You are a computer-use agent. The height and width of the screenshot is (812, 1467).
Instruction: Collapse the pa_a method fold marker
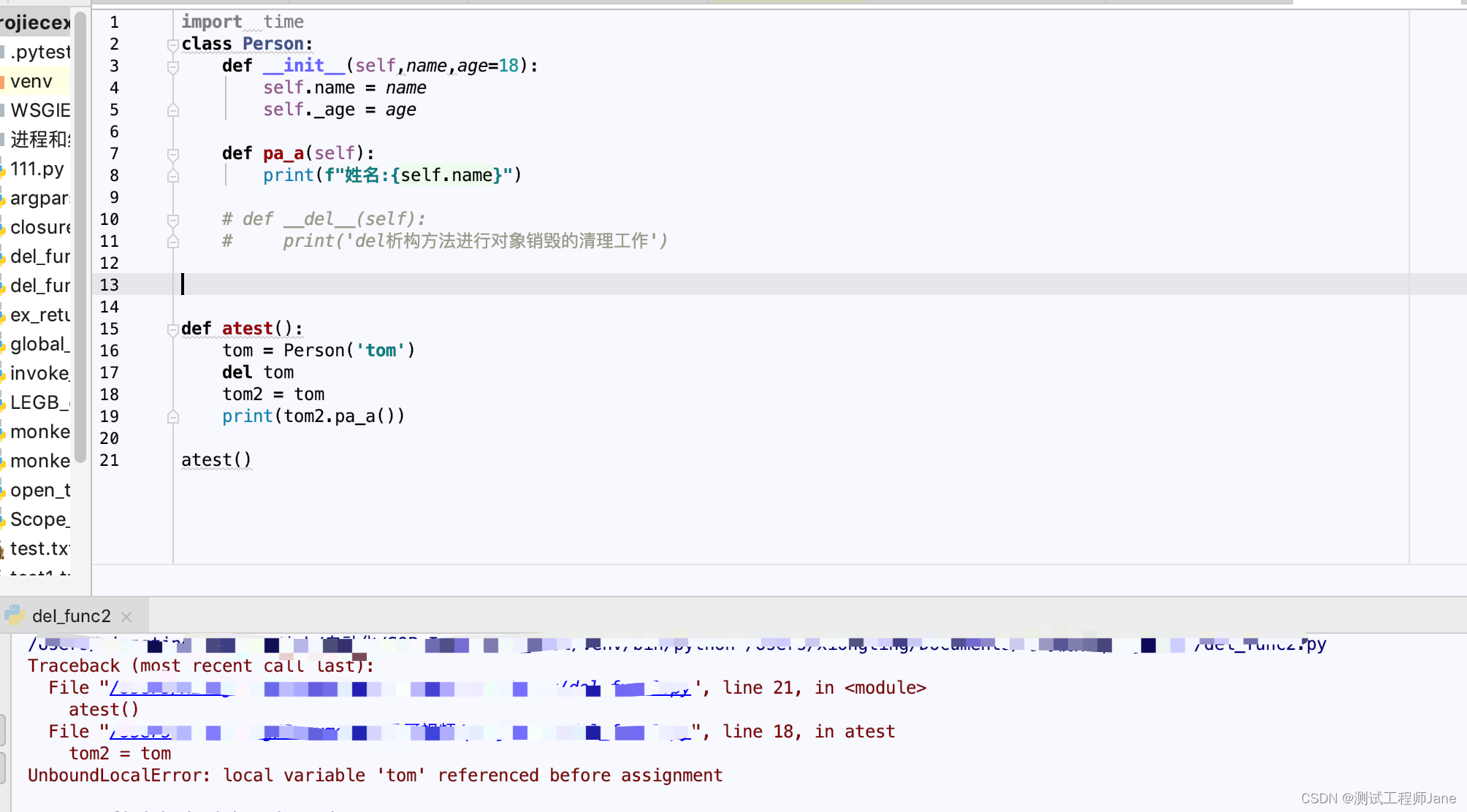click(173, 154)
